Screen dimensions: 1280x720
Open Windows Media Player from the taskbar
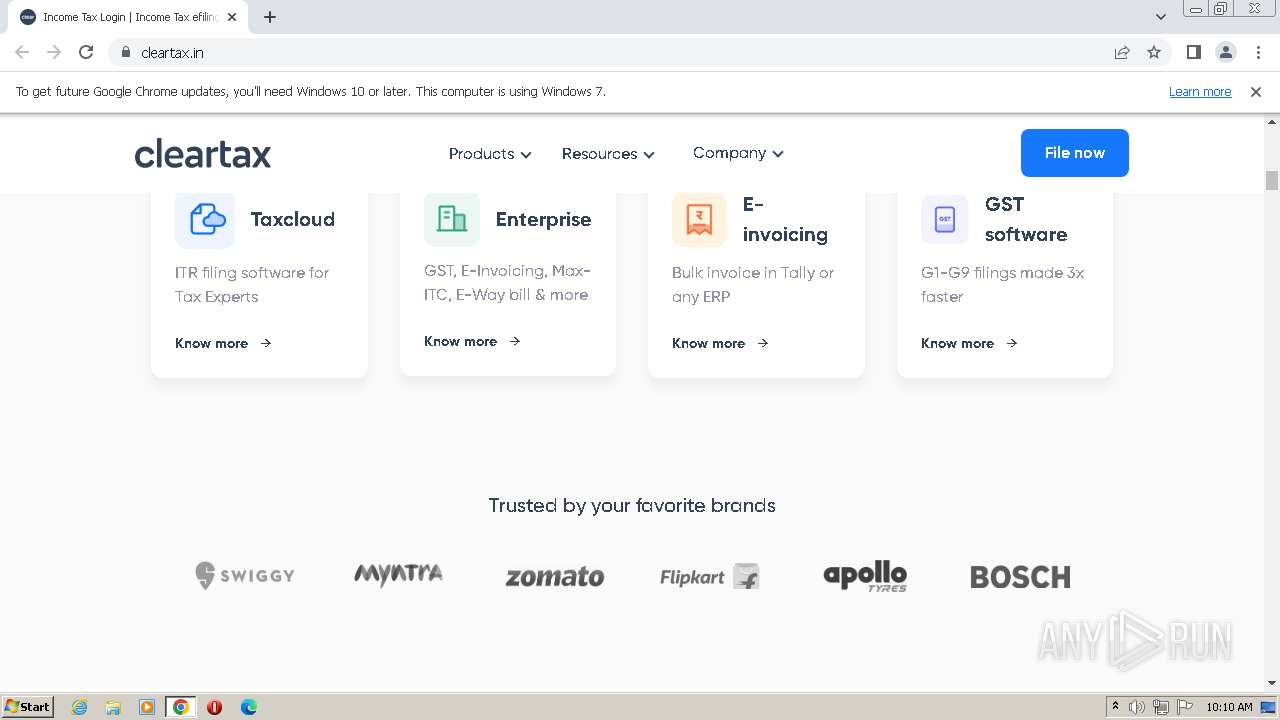(147, 707)
